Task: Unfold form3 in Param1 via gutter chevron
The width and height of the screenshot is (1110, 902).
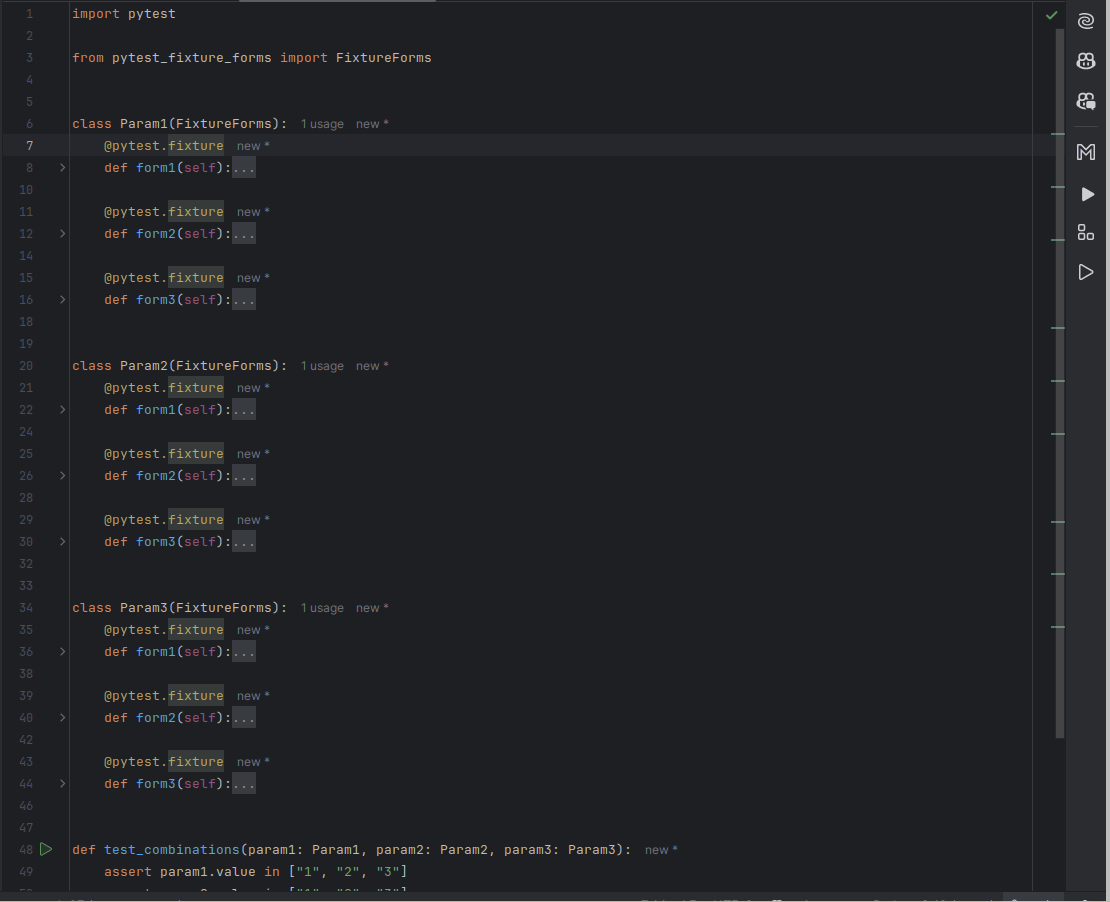Action: coord(62,300)
